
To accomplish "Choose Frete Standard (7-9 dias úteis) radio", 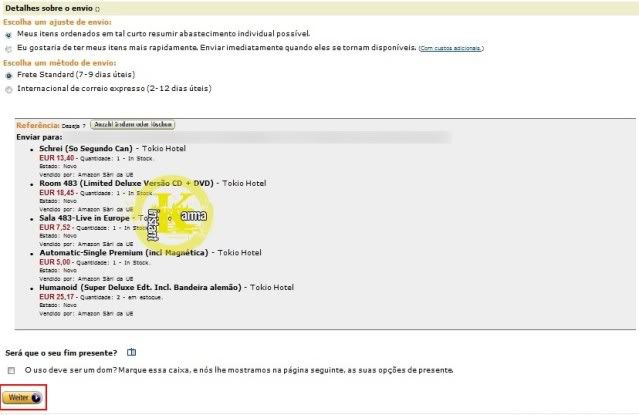I will 9,76.
